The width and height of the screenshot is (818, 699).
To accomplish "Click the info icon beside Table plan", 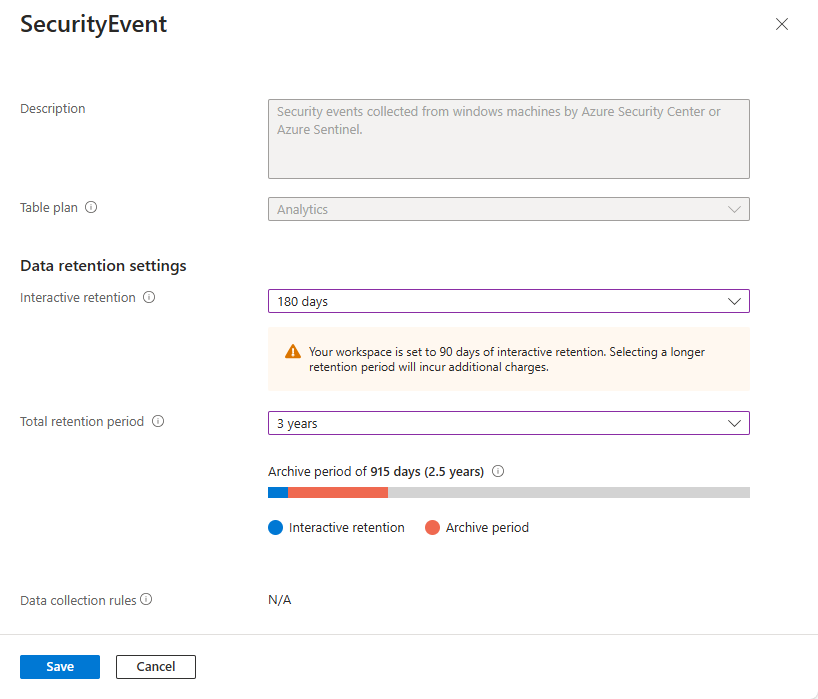I will [91, 208].
